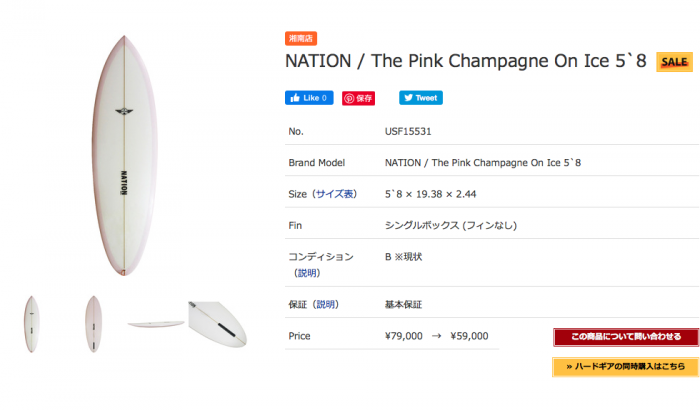Screen dimensions: 700x410
Task: Select the fourth thumbnail, fin box close-up
Action: tap(217, 322)
